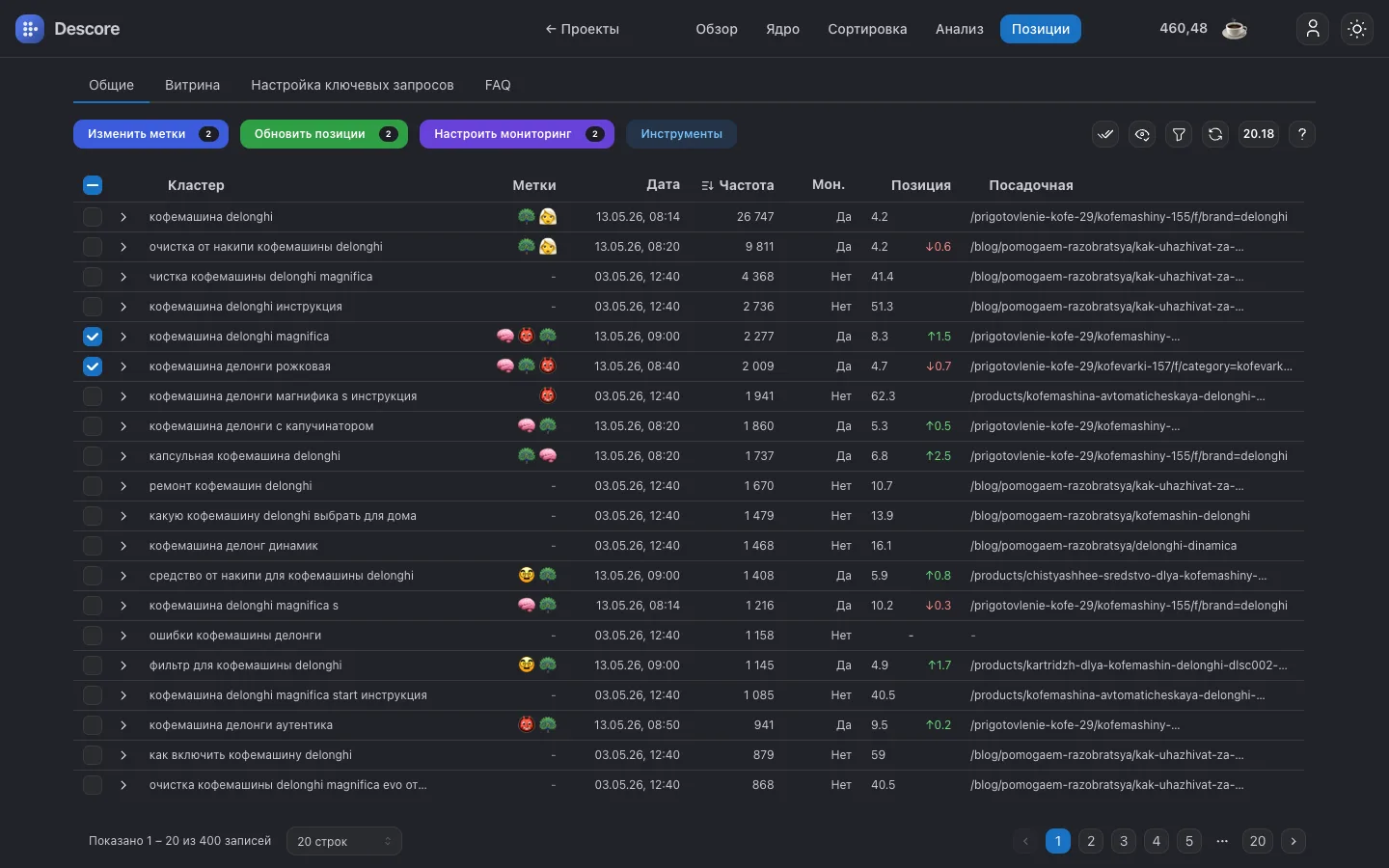This screenshot has height=868, width=1389.
Task: Toggle the select-all checkbox in table header
Action: tap(93, 185)
